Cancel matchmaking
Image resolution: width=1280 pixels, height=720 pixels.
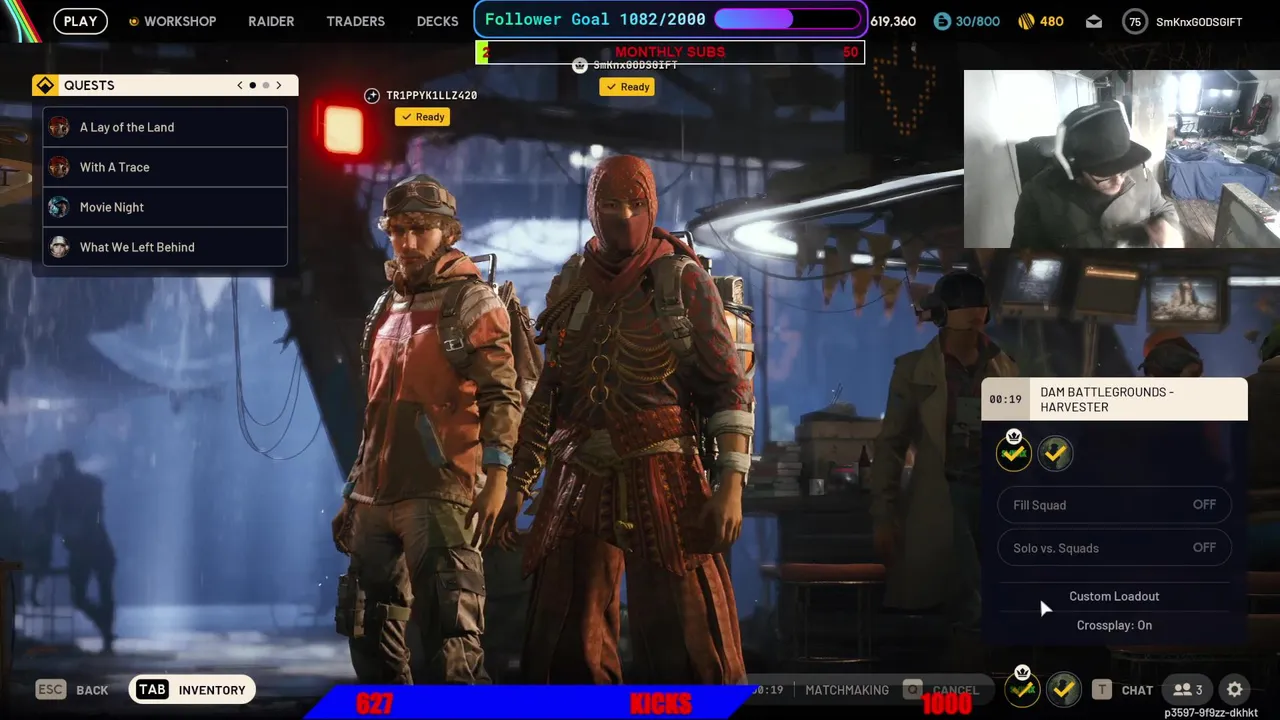(955, 689)
